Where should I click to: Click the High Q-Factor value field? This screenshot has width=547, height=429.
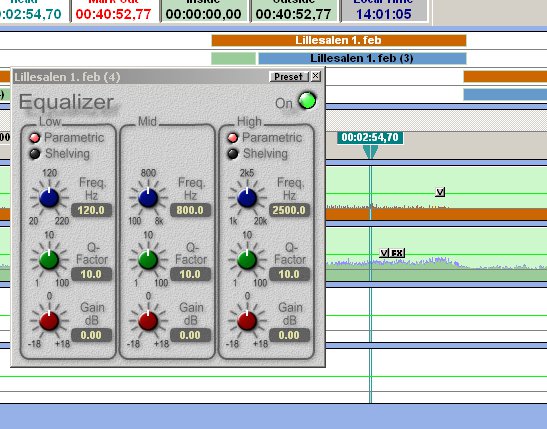(289, 274)
